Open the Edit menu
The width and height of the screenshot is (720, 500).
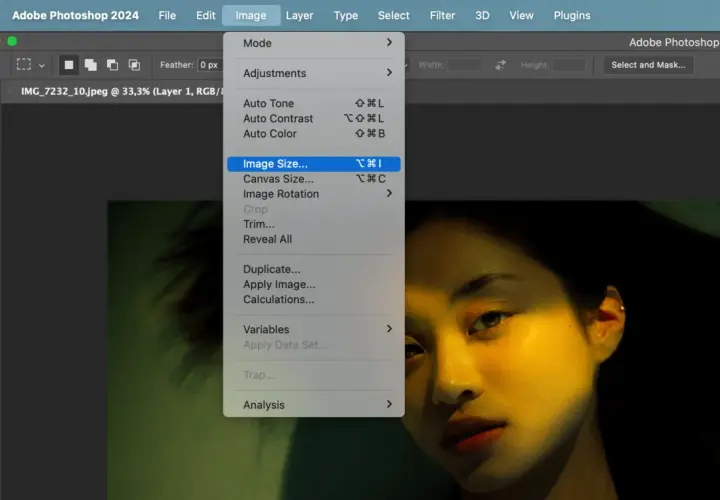tap(206, 16)
